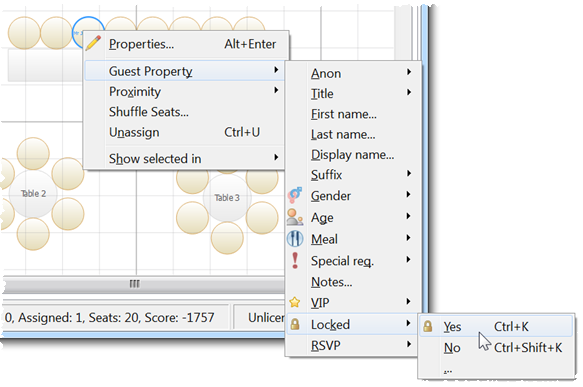
Task: Select VIP menu entry
Action: 353,303
